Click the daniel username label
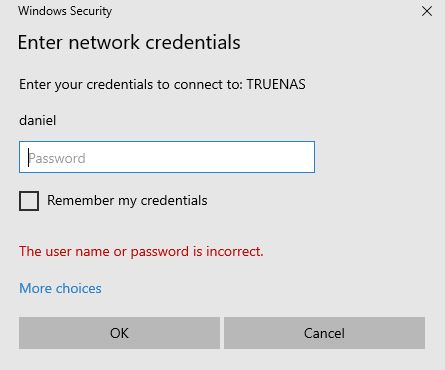 point(37,120)
